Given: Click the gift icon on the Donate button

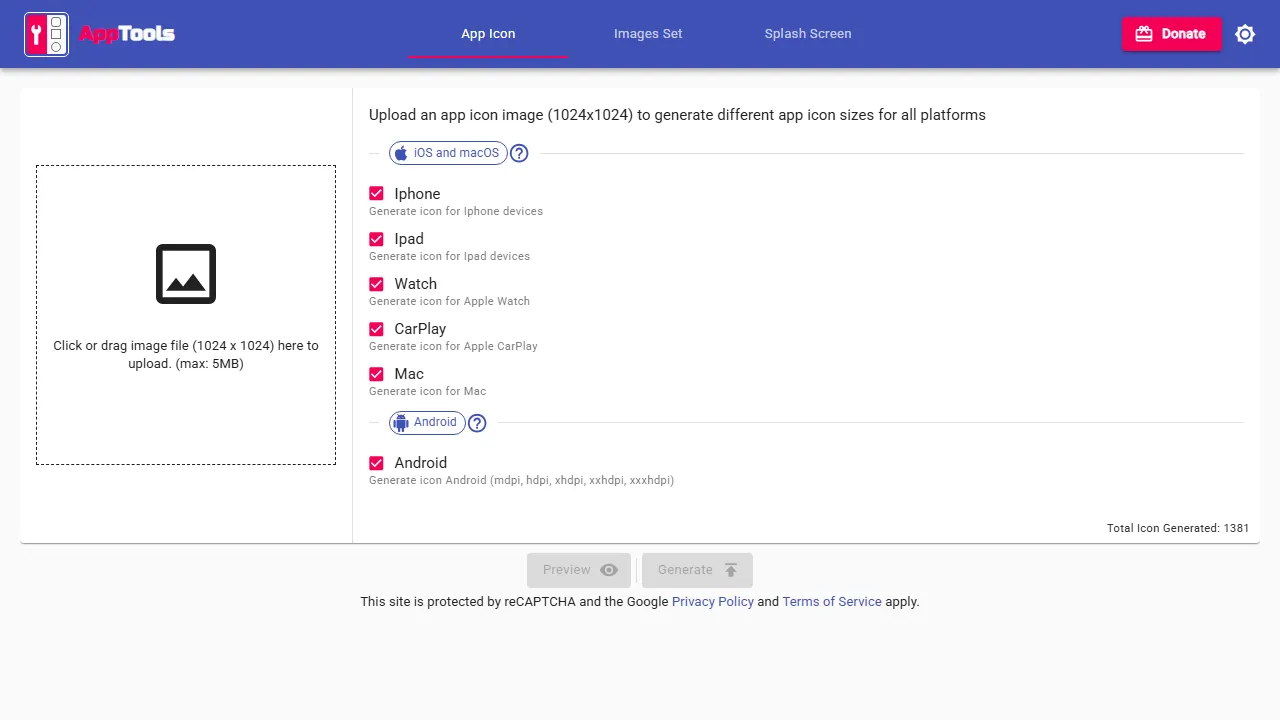Looking at the screenshot, I should point(1143,33).
